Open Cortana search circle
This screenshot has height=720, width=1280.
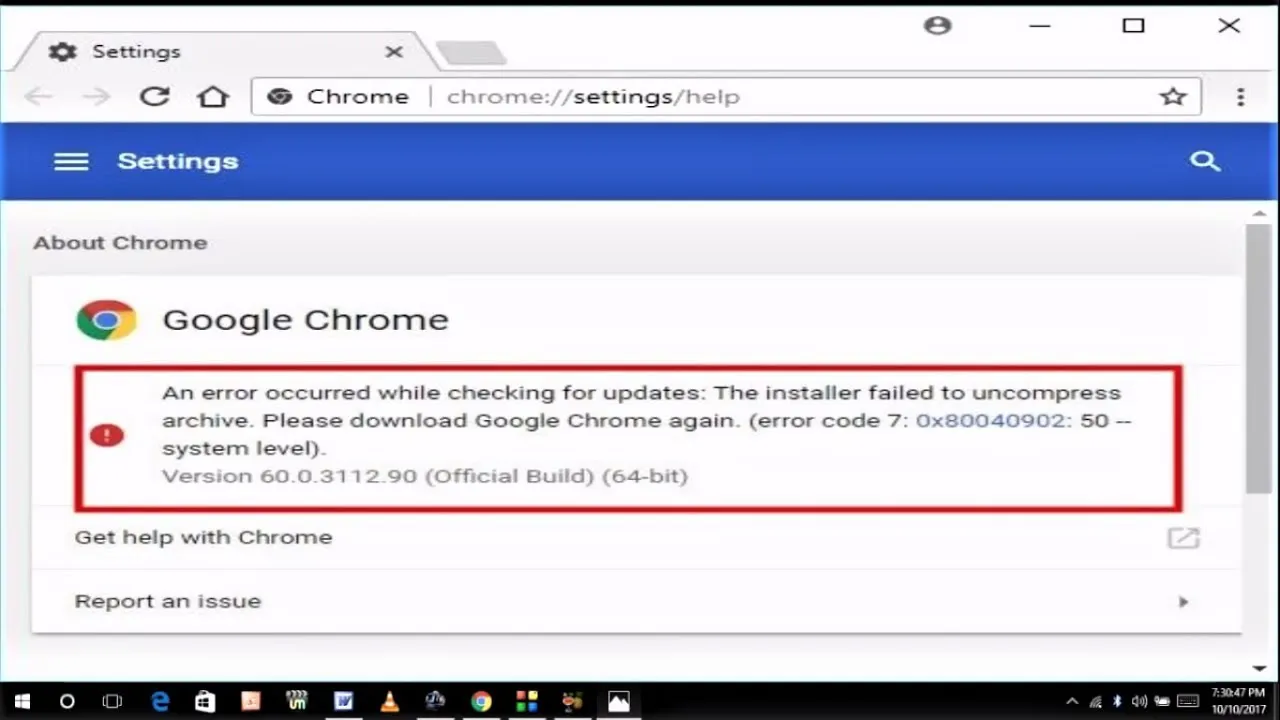coord(67,702)
